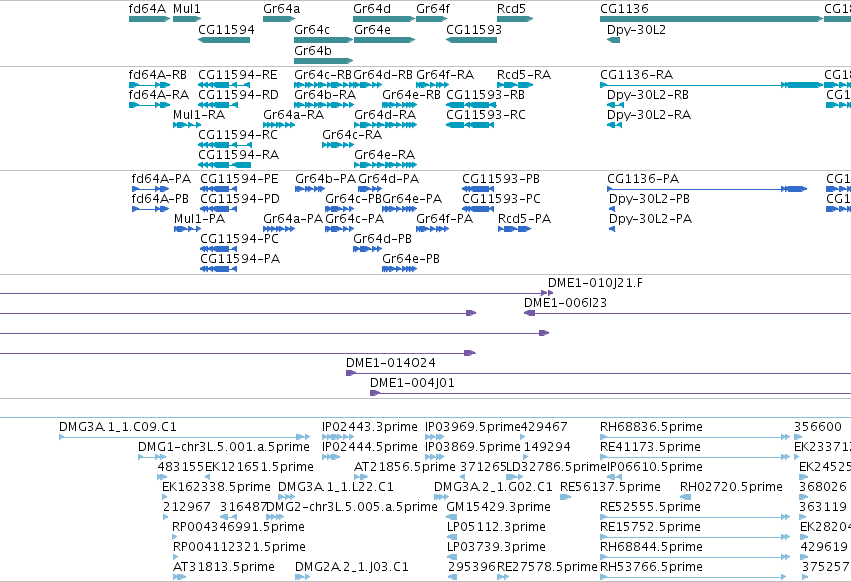The image size is (851, 582).
Task: Open transcript Gr64a-RA
Action: [294, 115]
